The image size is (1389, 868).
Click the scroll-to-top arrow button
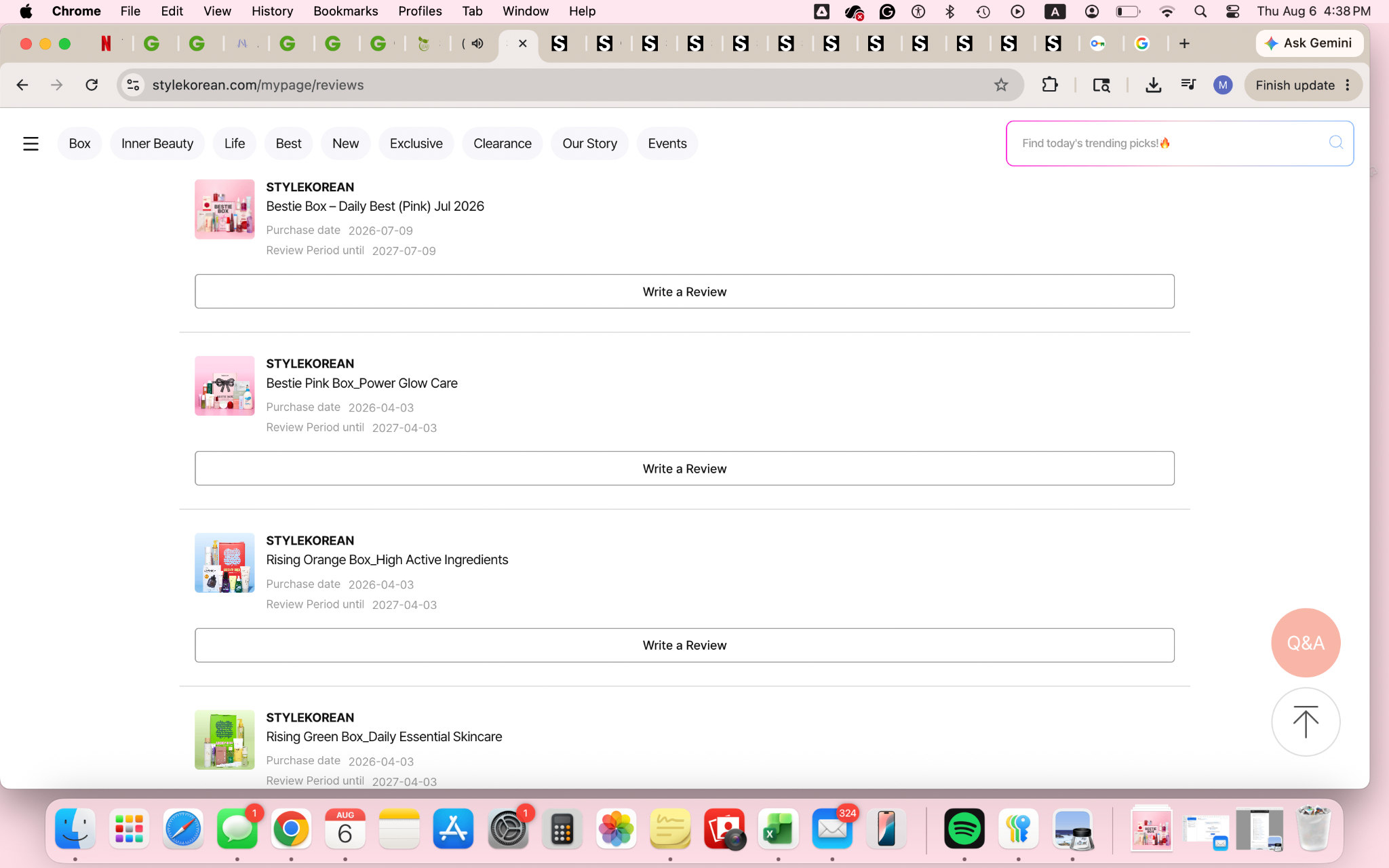(1306, 722)
